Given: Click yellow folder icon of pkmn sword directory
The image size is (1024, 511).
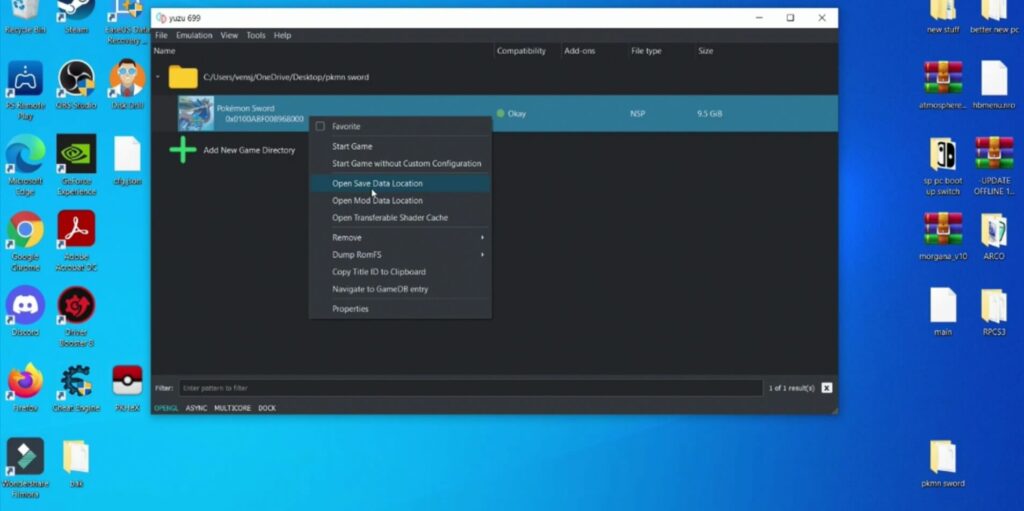Looking at the screenshot, I should pyautogui.click(x=183, y=77).
